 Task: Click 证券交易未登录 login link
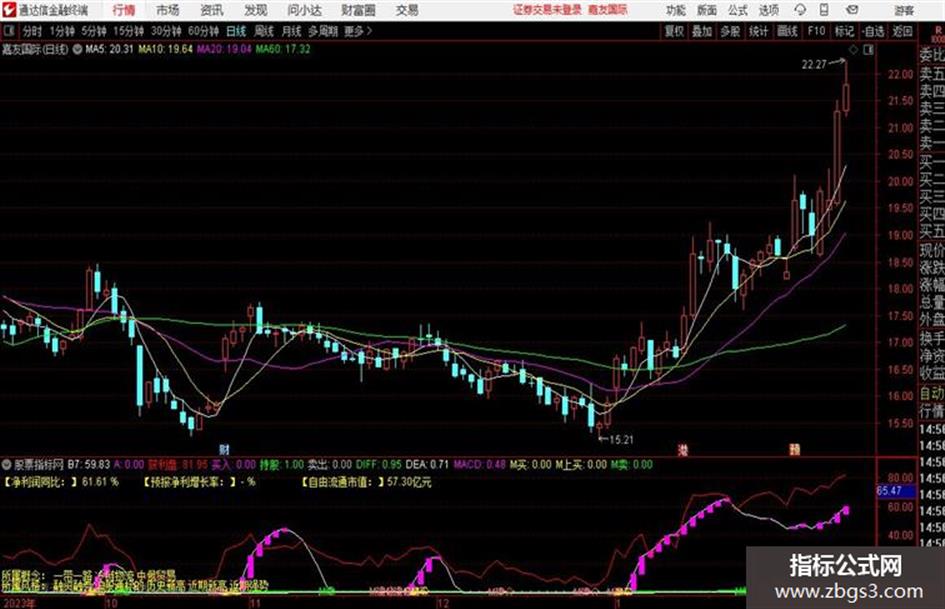547,10
